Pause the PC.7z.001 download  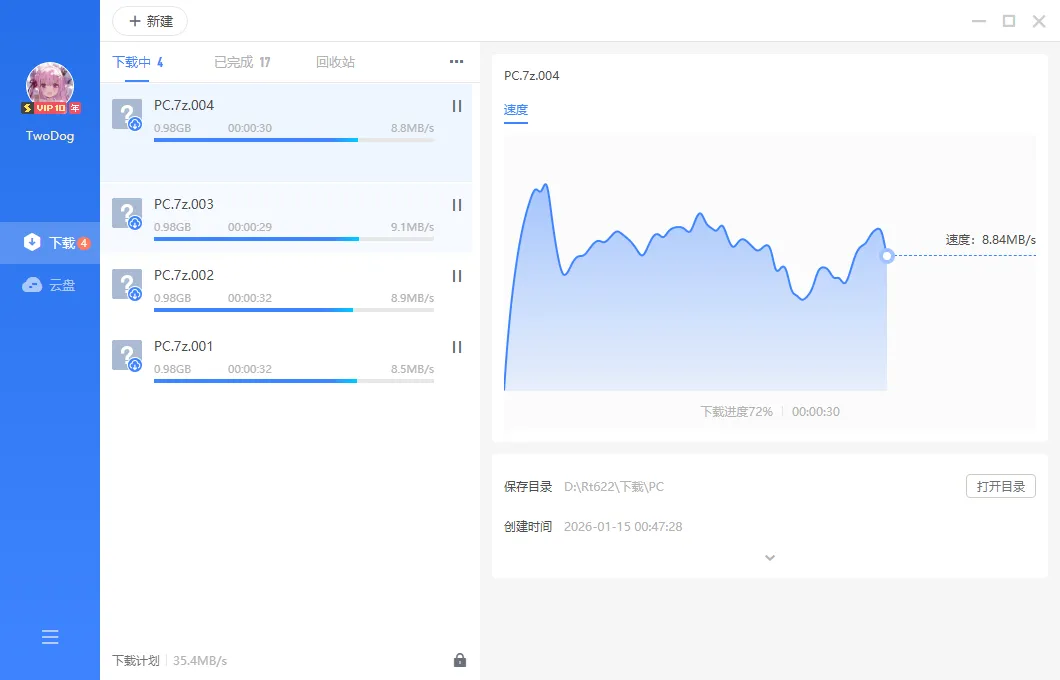point(456,347)
